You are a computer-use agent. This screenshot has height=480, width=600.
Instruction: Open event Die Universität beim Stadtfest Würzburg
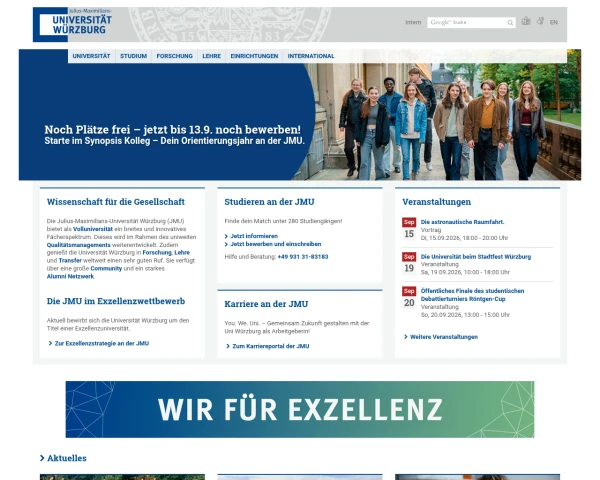[x=476, y=256]
